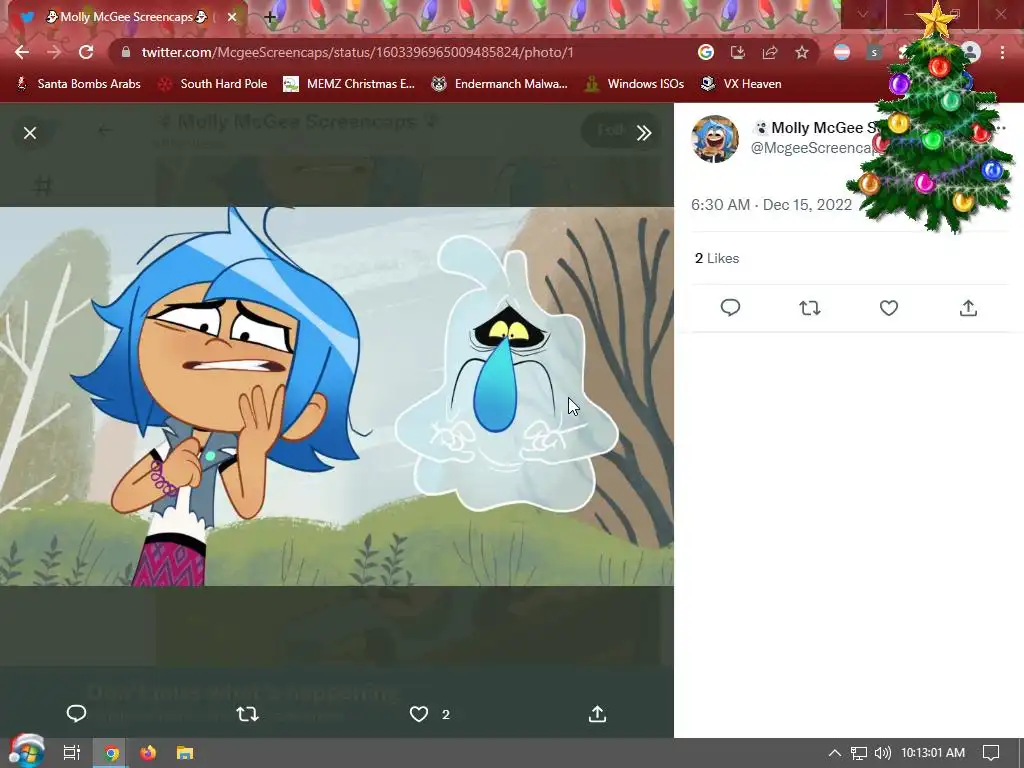Like the tweet using the sidebar heart icon
The width and height of the screenshot is (1024, 768).
click(x=889, y=308)
